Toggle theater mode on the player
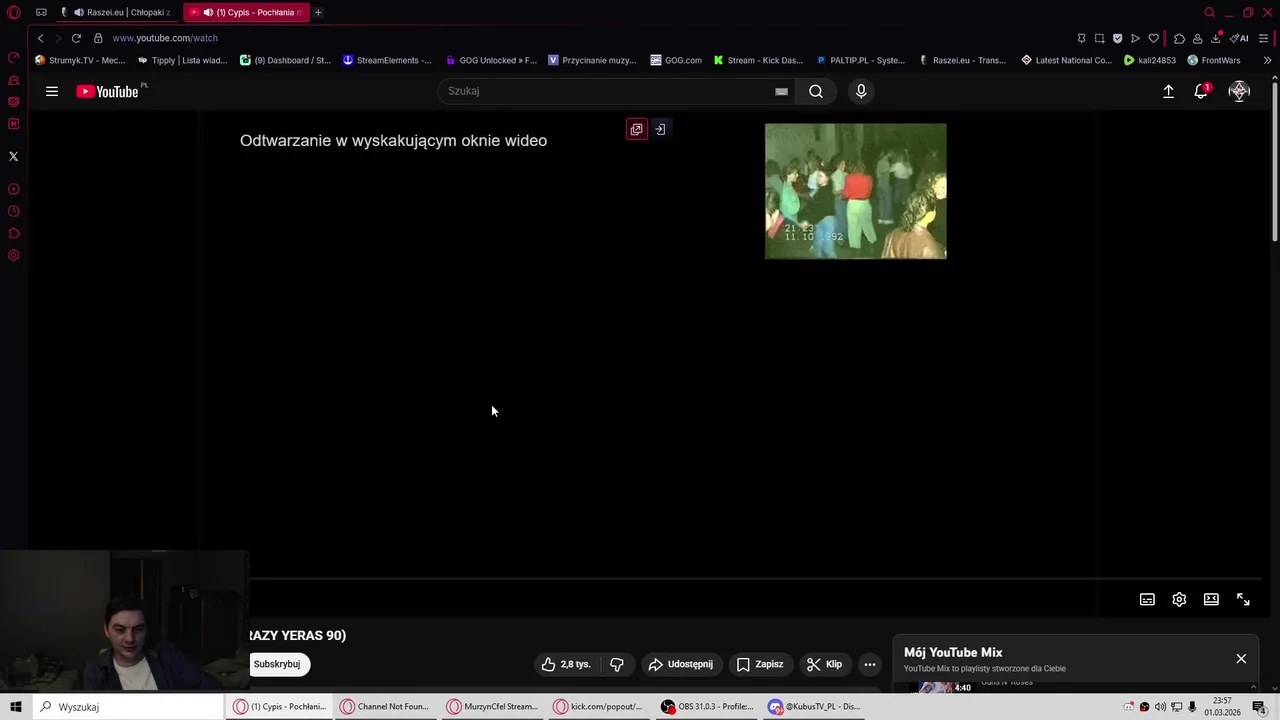Screen dimensions: 1280x720 pyautogui.click(x=1211, y=599)
